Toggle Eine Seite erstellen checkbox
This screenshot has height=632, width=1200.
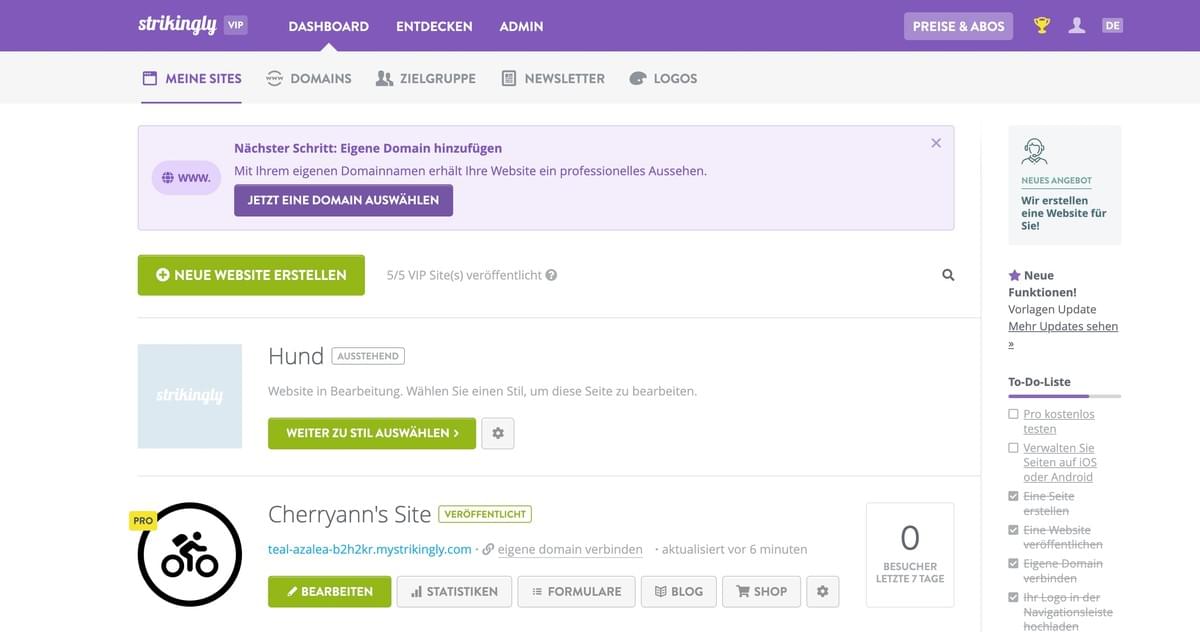tap(1013, 496)
